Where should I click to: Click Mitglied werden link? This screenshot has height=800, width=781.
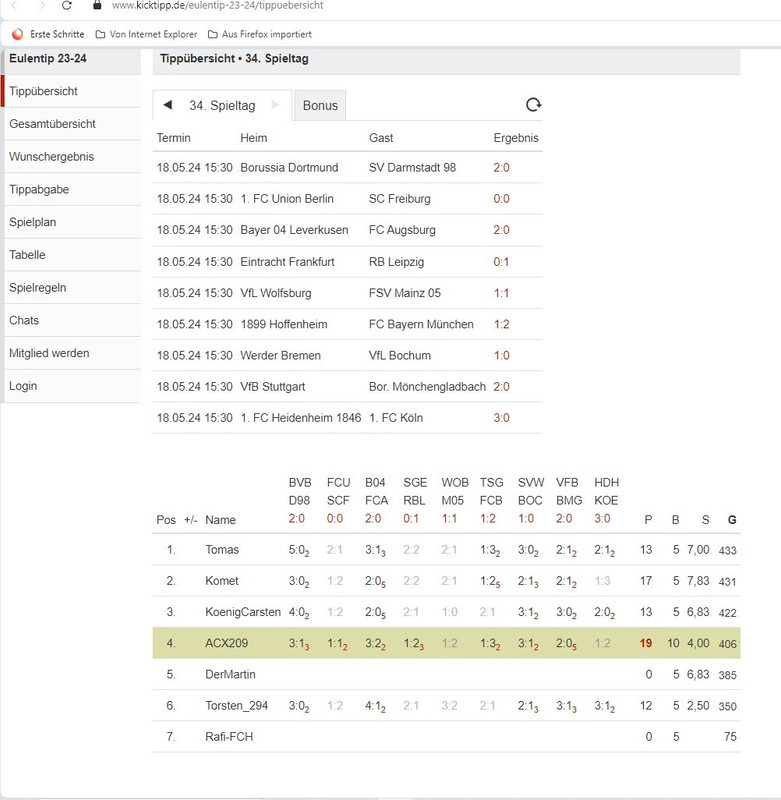pos(72,353)
